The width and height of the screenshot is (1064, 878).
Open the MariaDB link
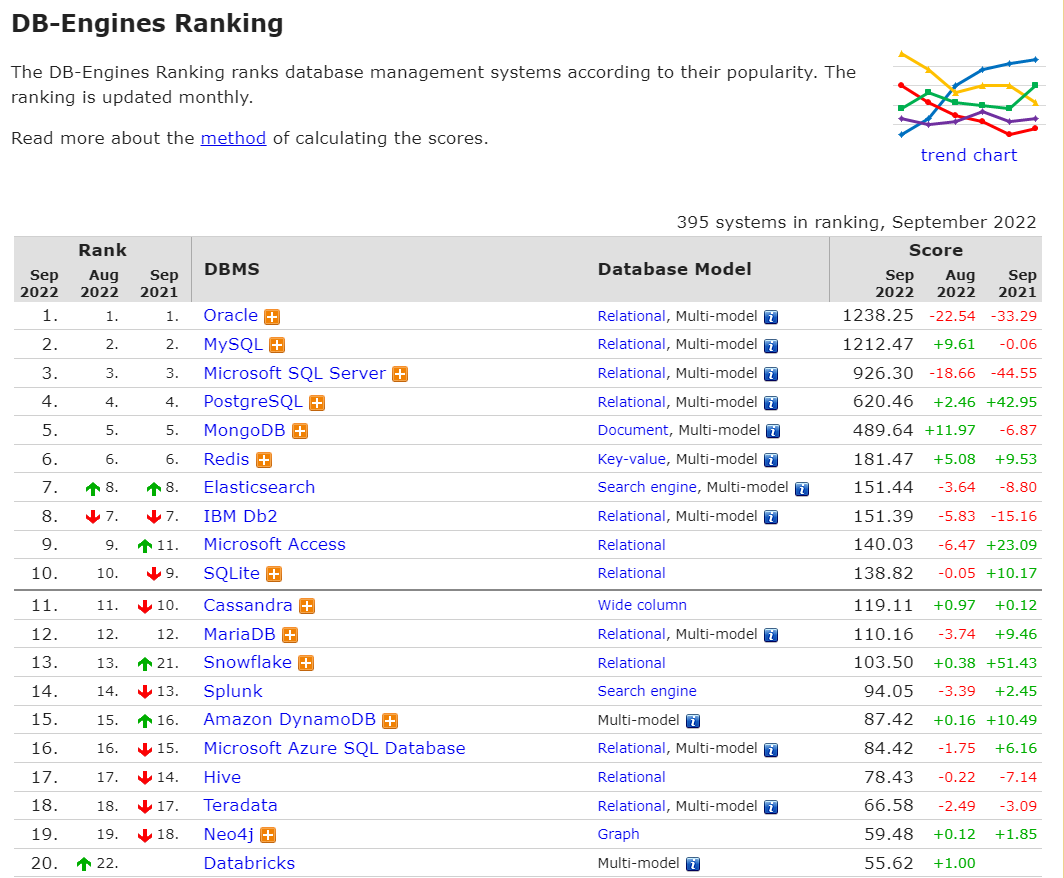point(240,634)
